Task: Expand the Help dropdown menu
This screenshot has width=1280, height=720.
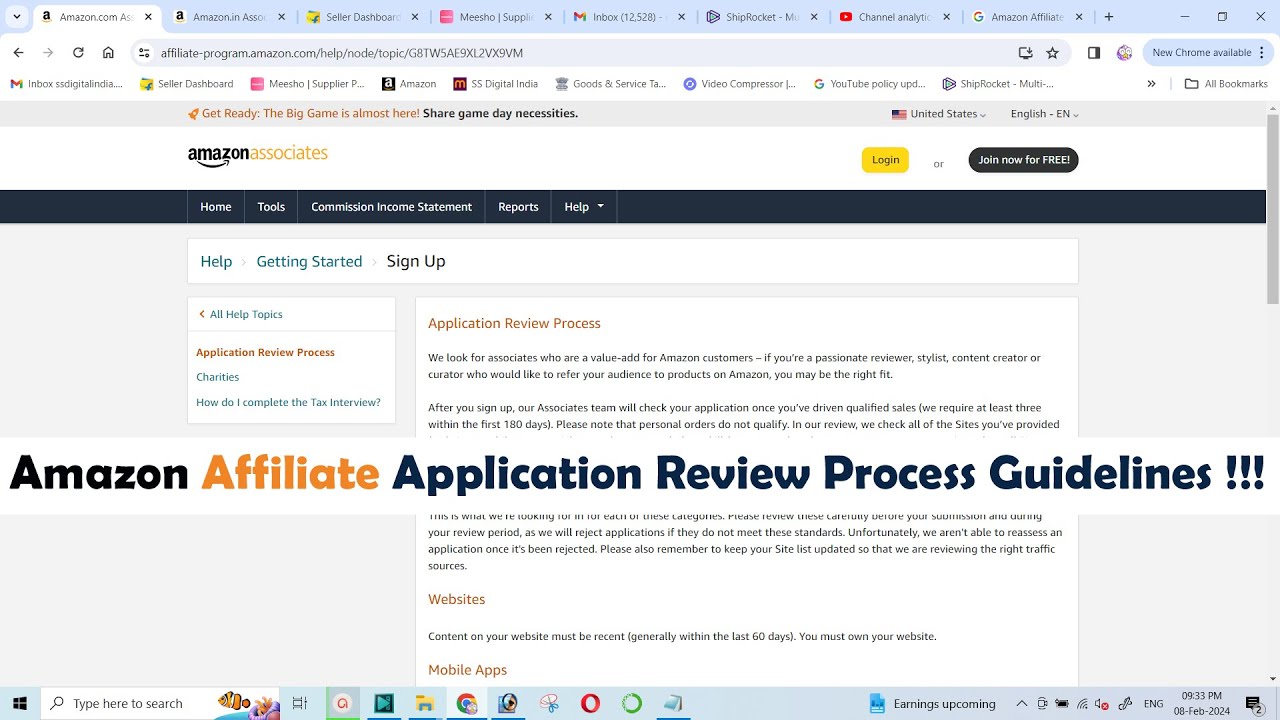Action: tap(584, 207)
